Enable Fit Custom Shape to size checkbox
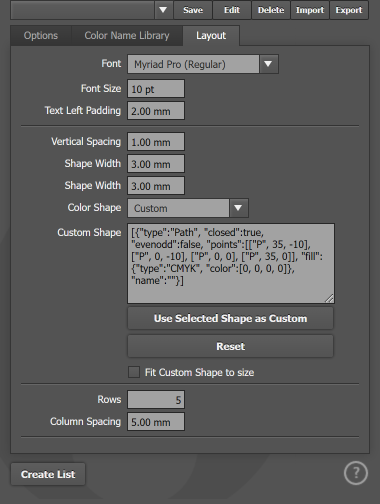 pyautogui.click(x=134, y=372)
